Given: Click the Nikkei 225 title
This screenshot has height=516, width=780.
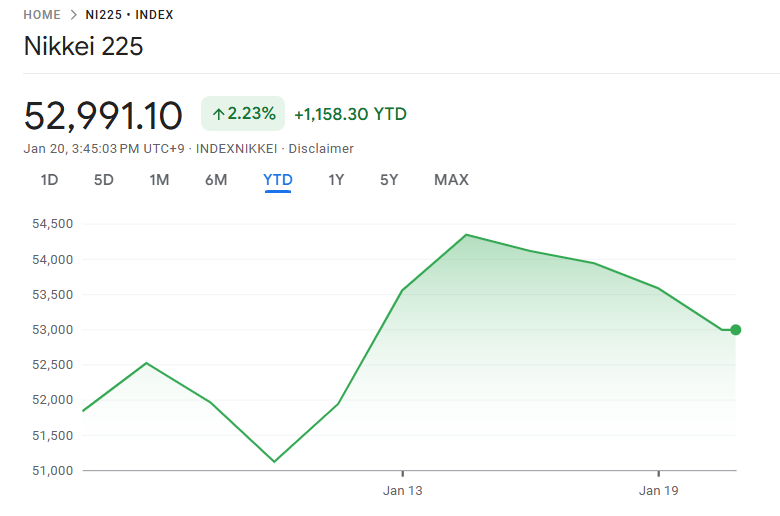Looking at the screenshot, I should point(84,46).
